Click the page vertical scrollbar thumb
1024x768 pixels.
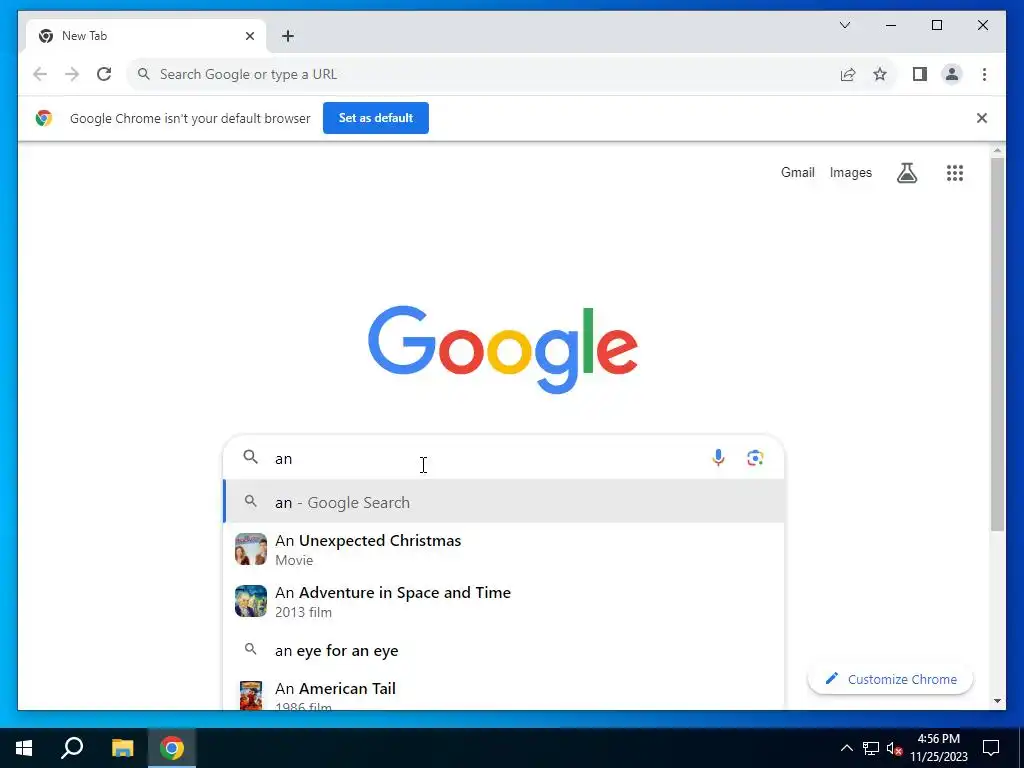point(997,344)
